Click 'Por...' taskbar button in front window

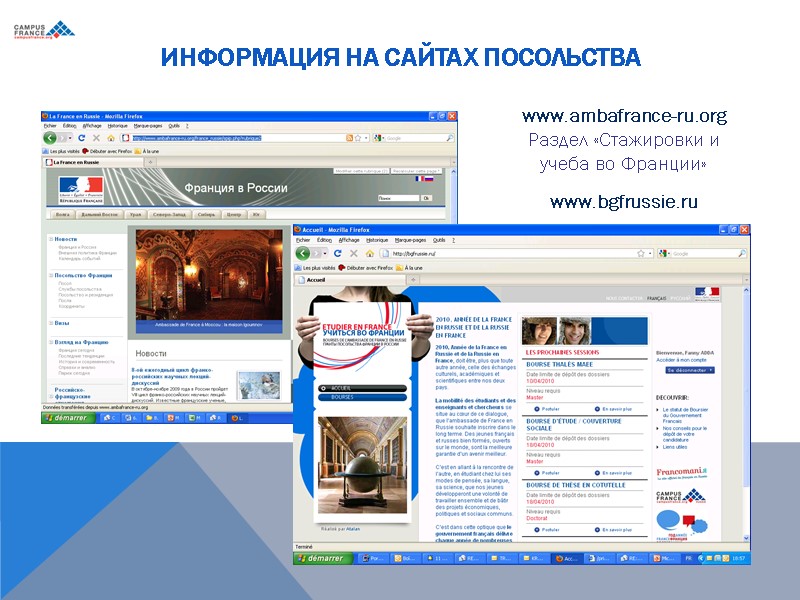(x=372, y=558)
